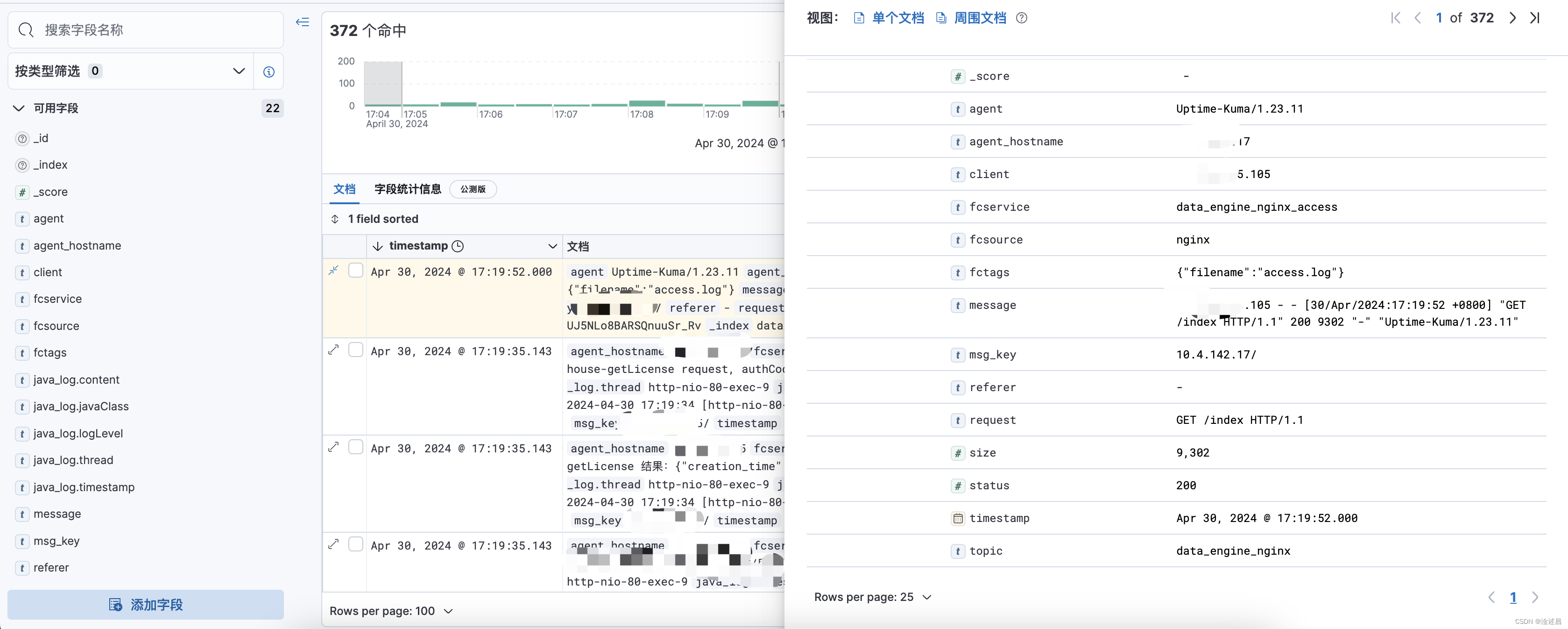Image resolution: width=1568 pixels, height=629 pixels.
Task: Click the search field name input
Action: coord(146,30)
